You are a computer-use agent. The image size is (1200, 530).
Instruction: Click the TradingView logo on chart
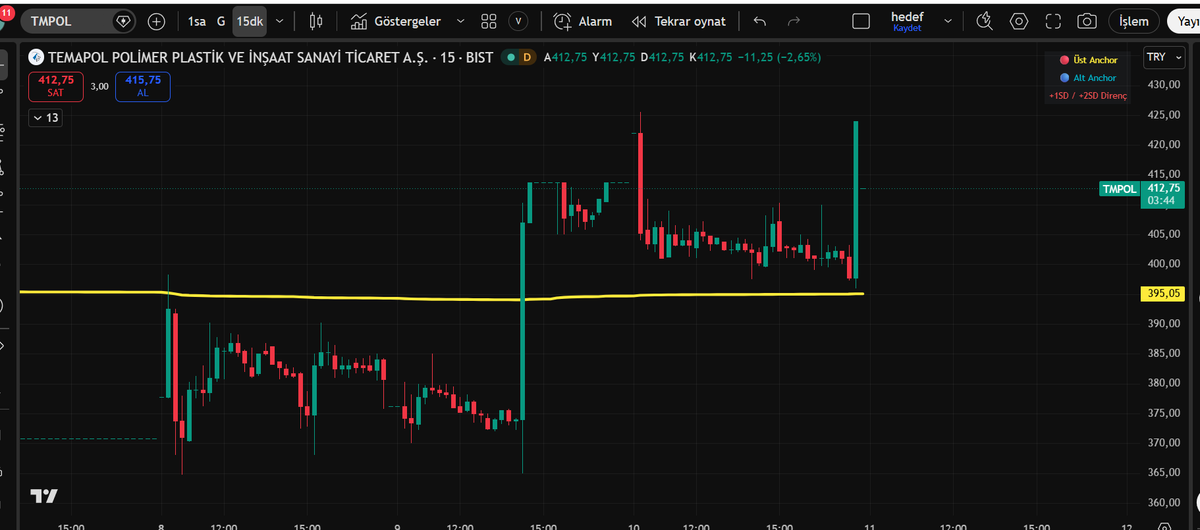(43, 497)
